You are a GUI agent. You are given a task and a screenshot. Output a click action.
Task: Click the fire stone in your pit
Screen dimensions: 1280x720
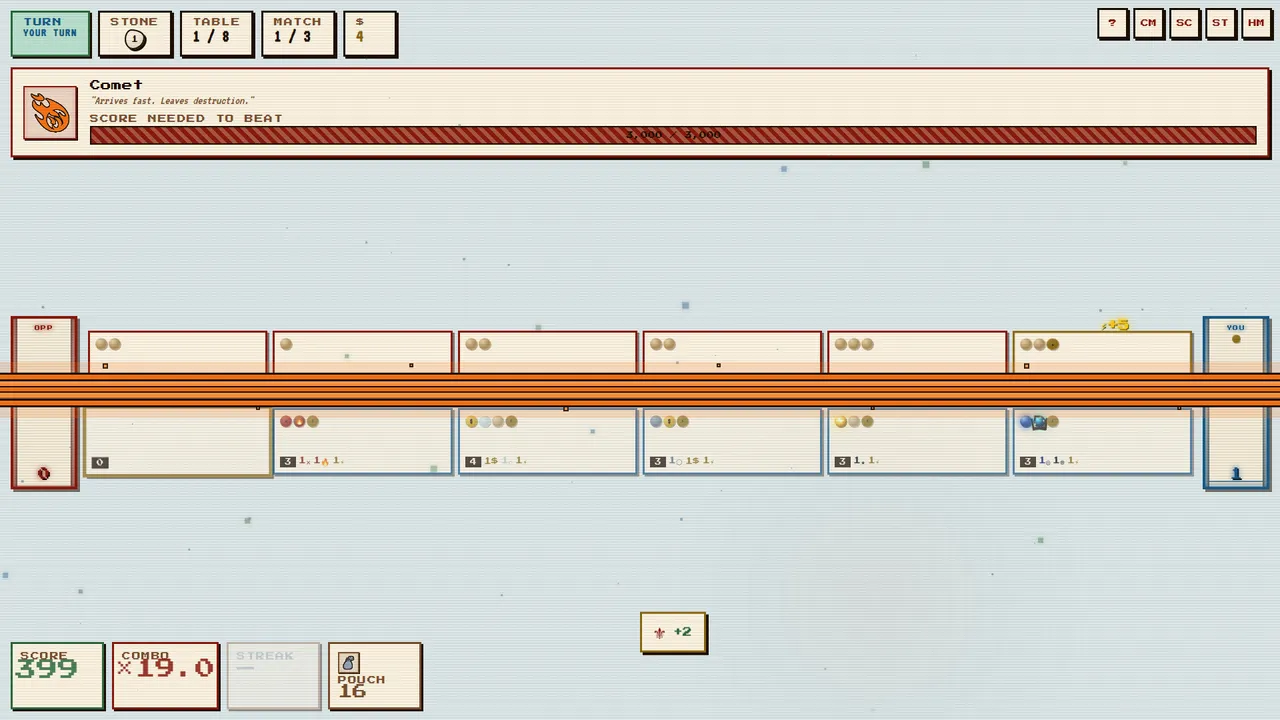pyautogui.click(x=299, y=422)
